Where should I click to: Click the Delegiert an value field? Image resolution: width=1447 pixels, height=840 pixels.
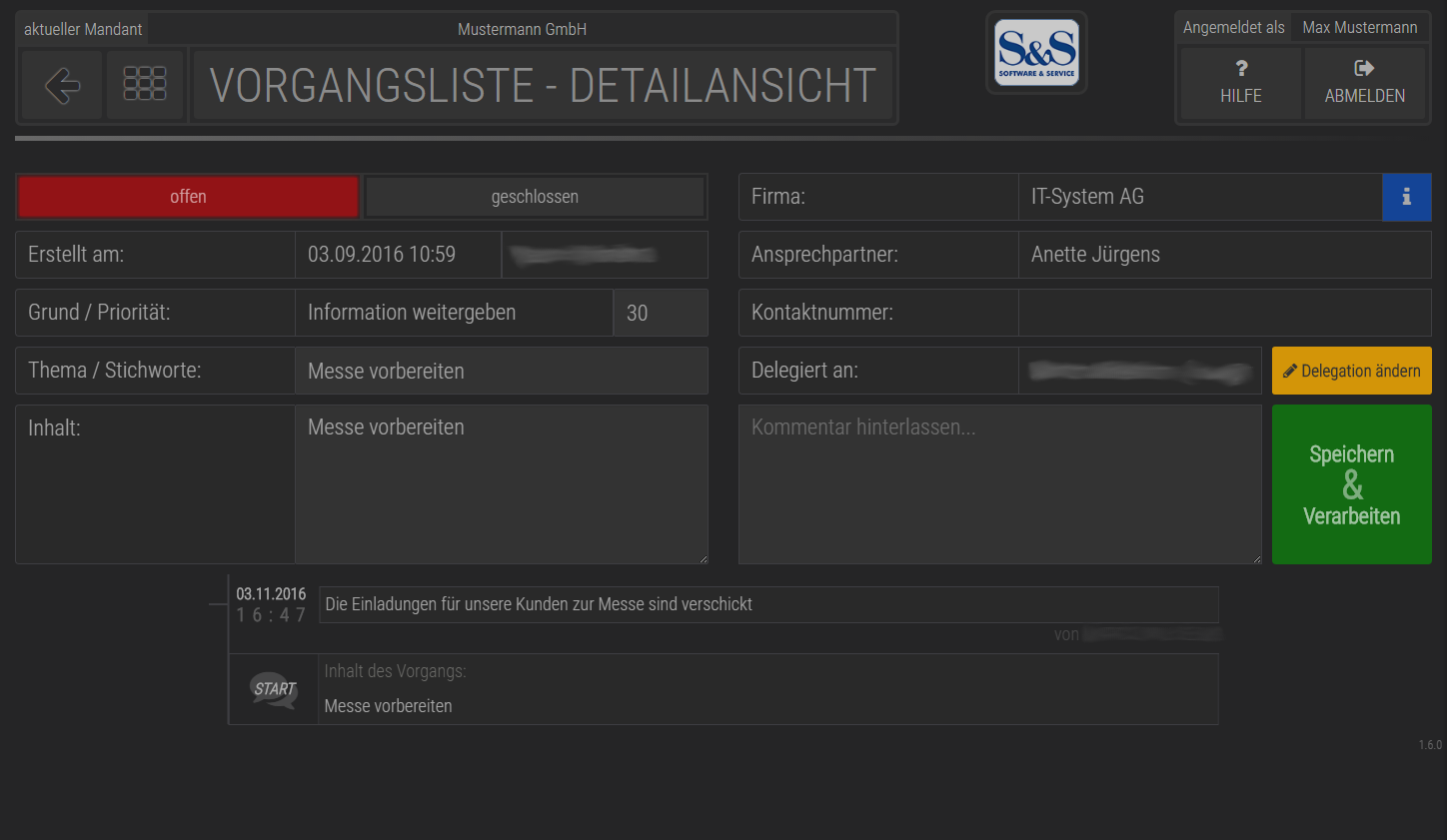[1140, 371]
